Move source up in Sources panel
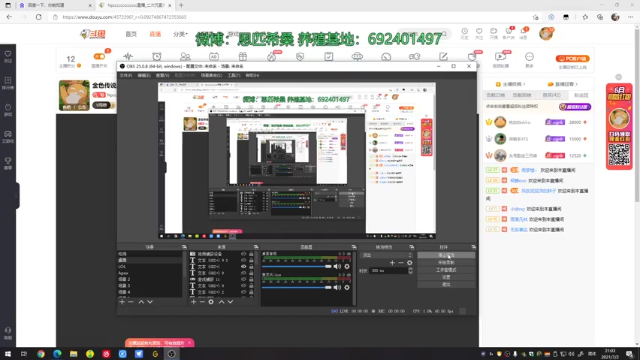Viewport: 640px width, 360px height. click(221, 302)
